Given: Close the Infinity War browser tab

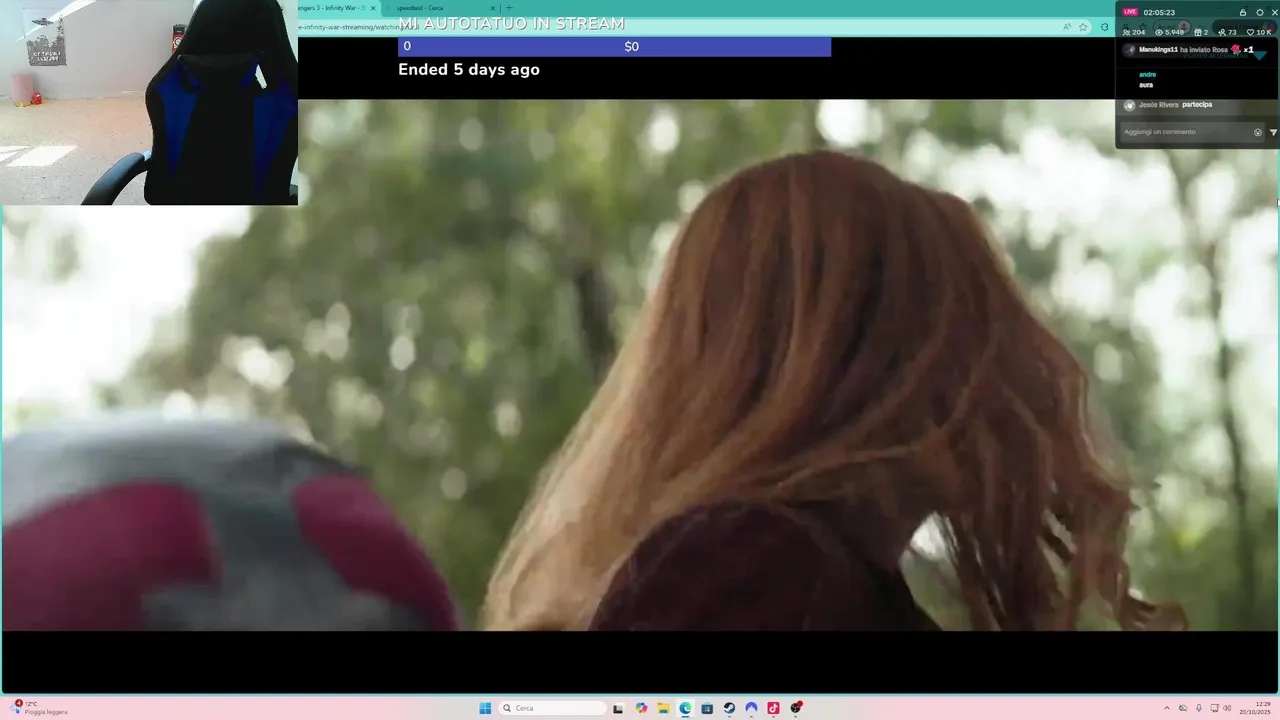Looking at the screenshot, I should [x=373, y=8].
